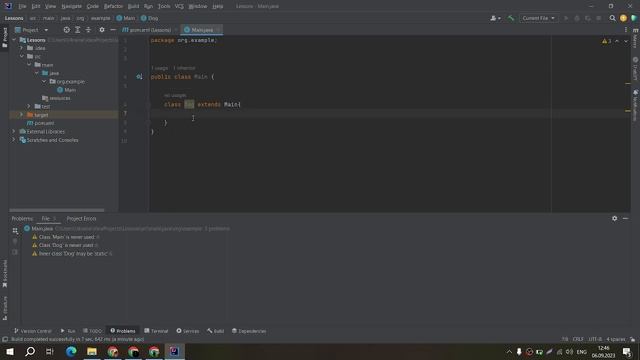Screen dimensions: 640x360
Task: Open Problems panel settings gear
Action: (x=614, y=218)
